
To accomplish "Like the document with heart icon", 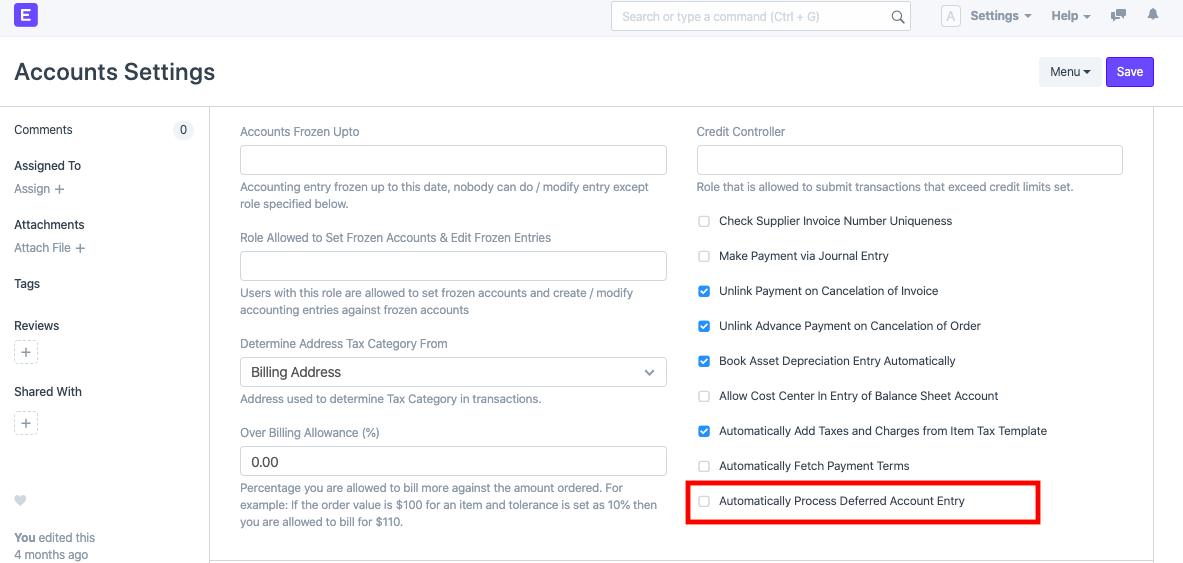I will [20, 501].
